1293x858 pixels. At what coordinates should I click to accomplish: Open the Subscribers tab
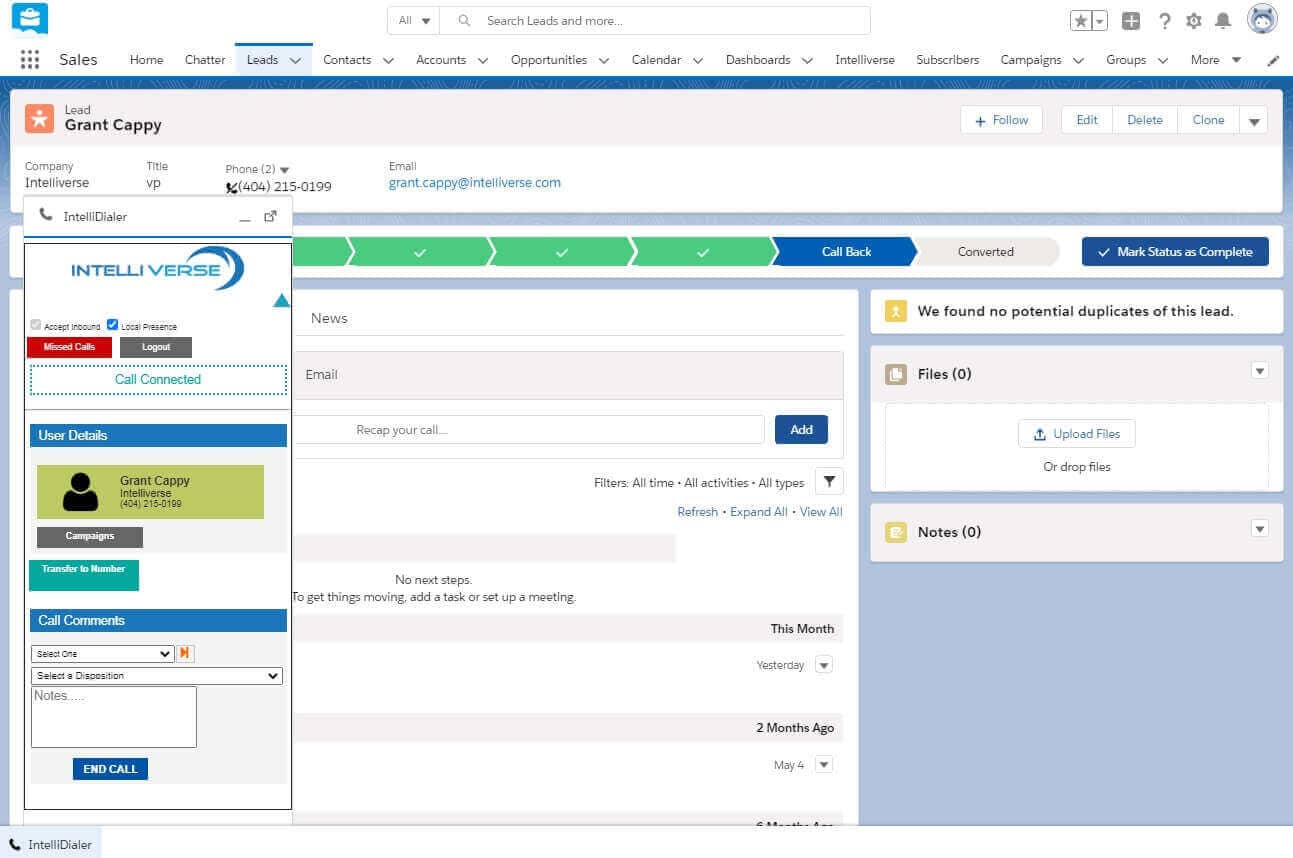pyautogui.click(x=948, y=60)
